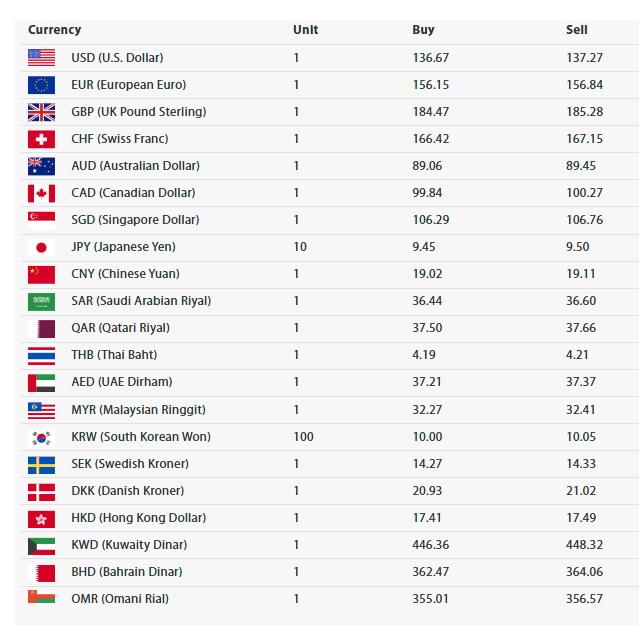Select the Kuwait flag icon
Viewport: 639px width, 625px height.
pos(41,546)
